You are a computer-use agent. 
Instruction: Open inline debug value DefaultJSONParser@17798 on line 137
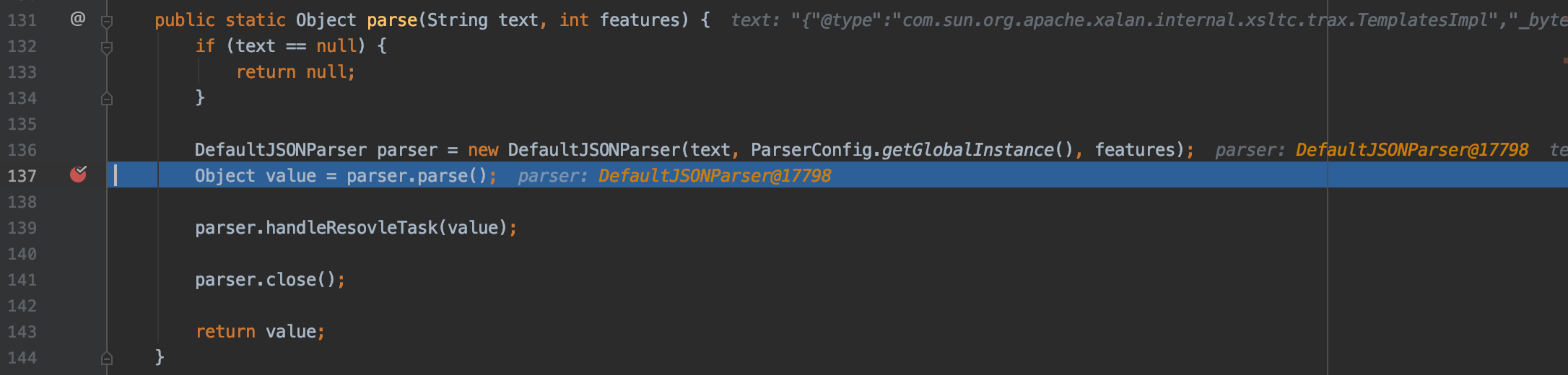715,176
